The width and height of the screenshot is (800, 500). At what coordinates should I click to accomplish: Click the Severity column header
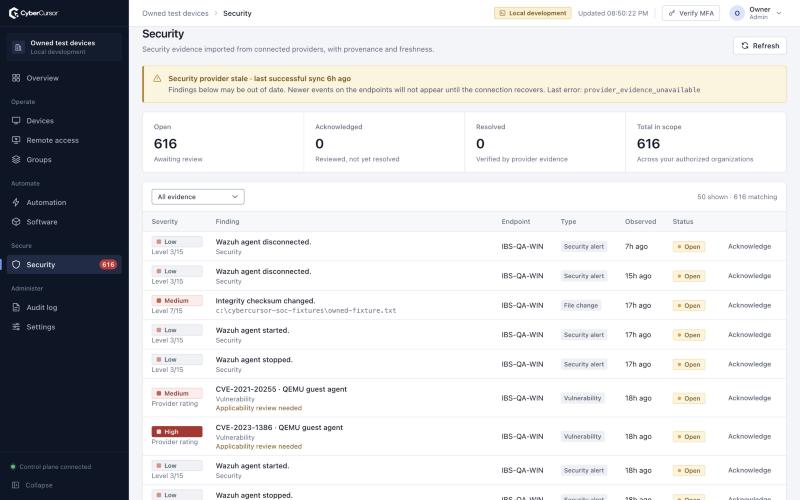pos(164,222)
